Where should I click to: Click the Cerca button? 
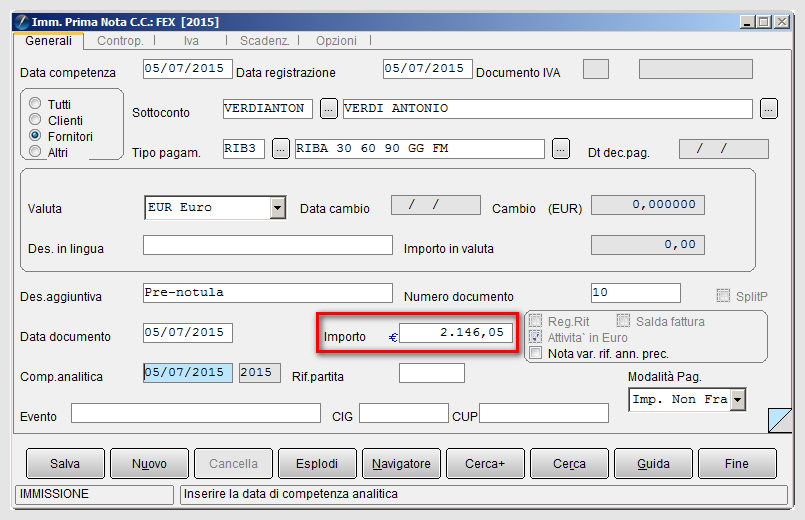tap(569, 464)
